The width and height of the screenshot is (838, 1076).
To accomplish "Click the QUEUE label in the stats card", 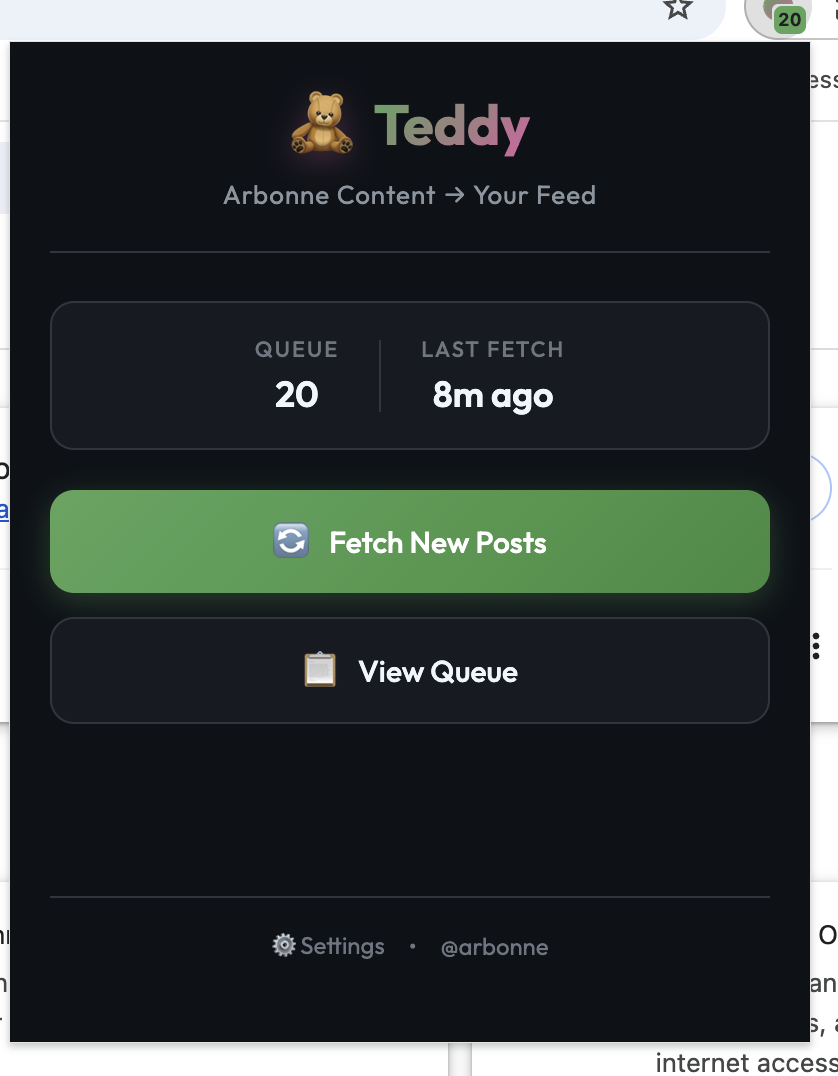I will click(296, 350).
